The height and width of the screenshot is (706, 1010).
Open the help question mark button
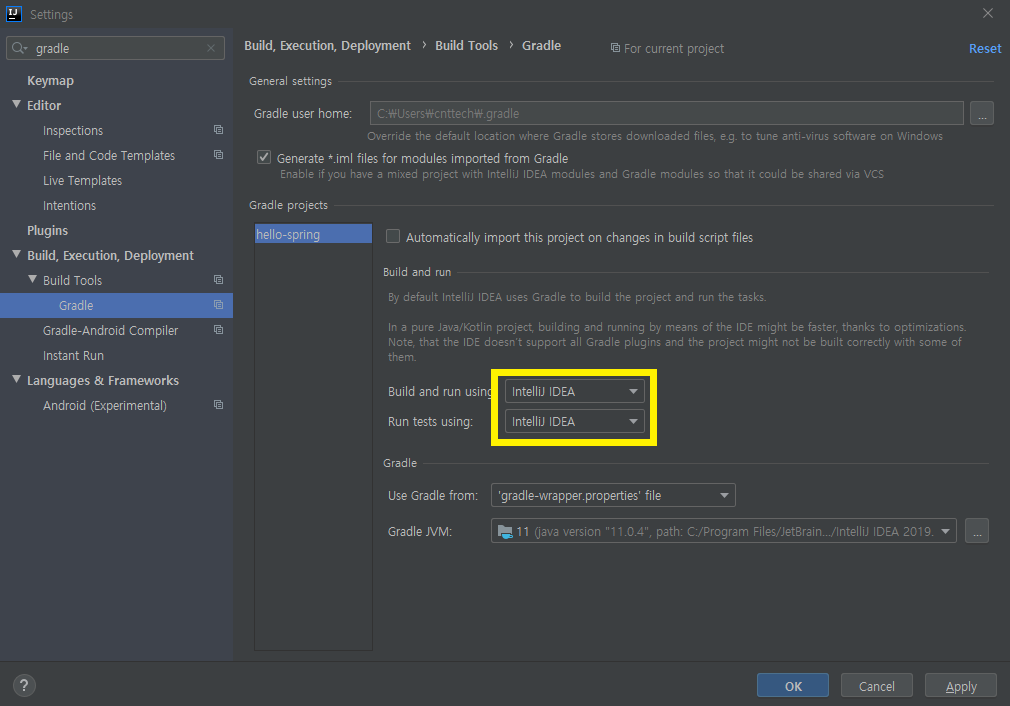24,685
